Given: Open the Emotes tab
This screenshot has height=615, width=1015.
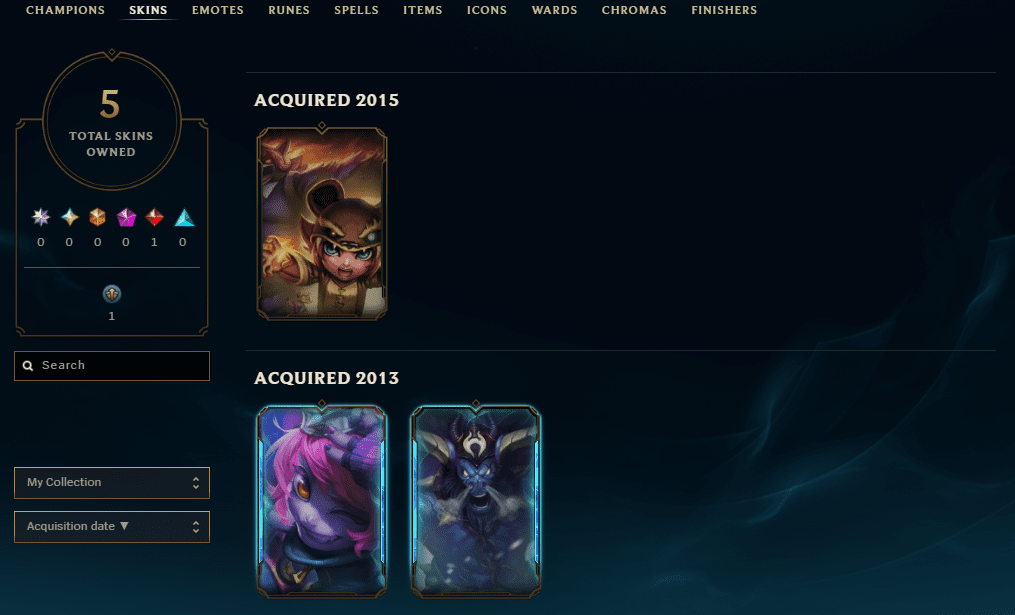Looking at the screenshot, I should pos(218,10).
